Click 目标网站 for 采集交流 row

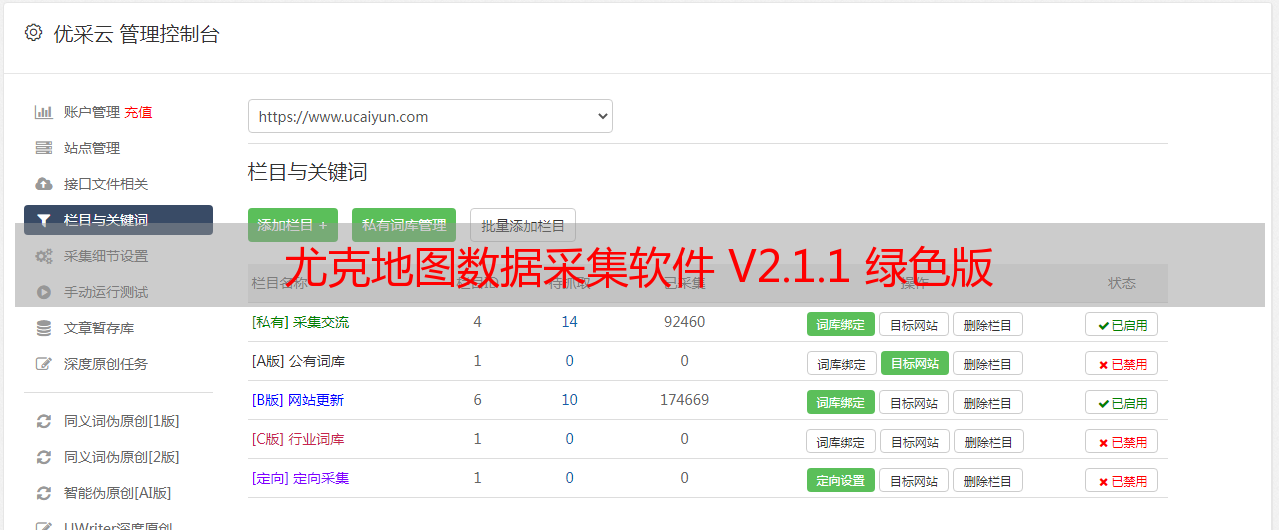[914, 324]
